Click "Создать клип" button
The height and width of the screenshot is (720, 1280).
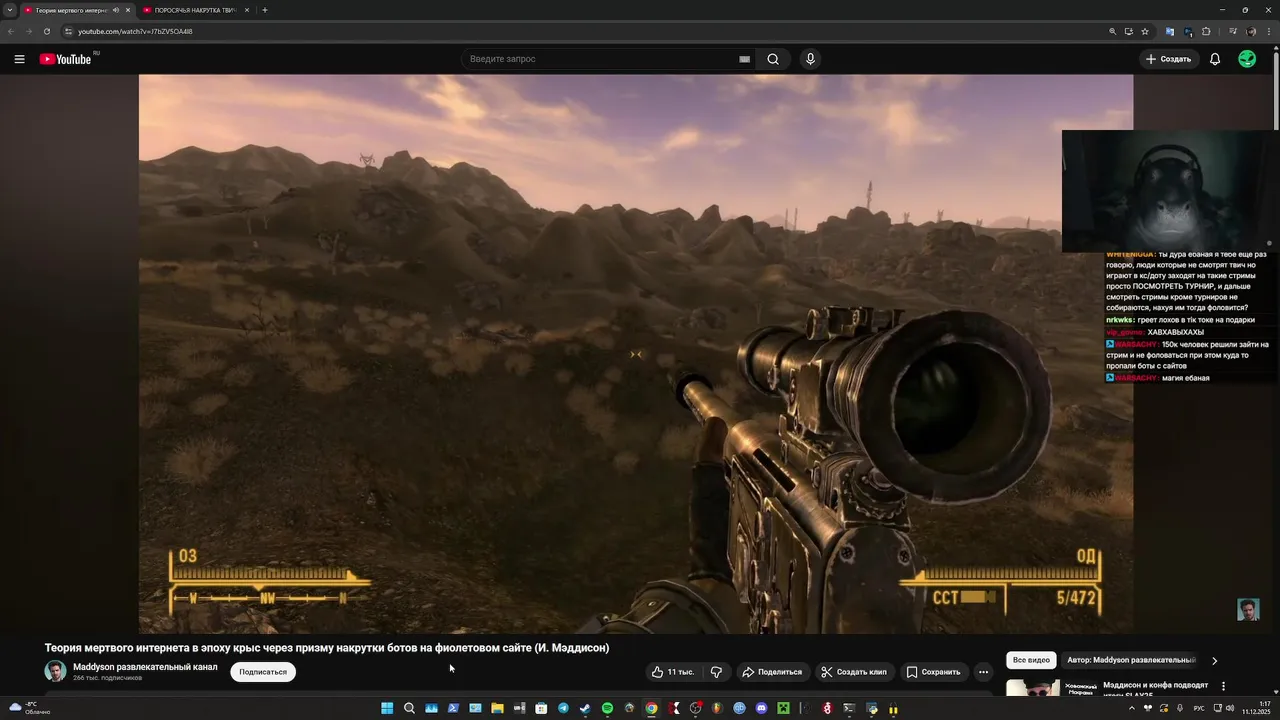point(854,672)
